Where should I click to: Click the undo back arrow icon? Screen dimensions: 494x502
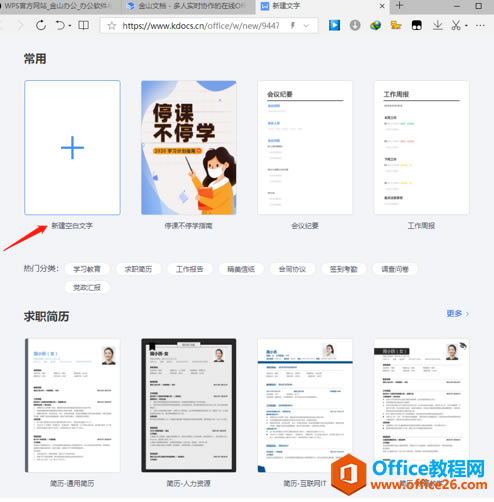coord(60,25)
